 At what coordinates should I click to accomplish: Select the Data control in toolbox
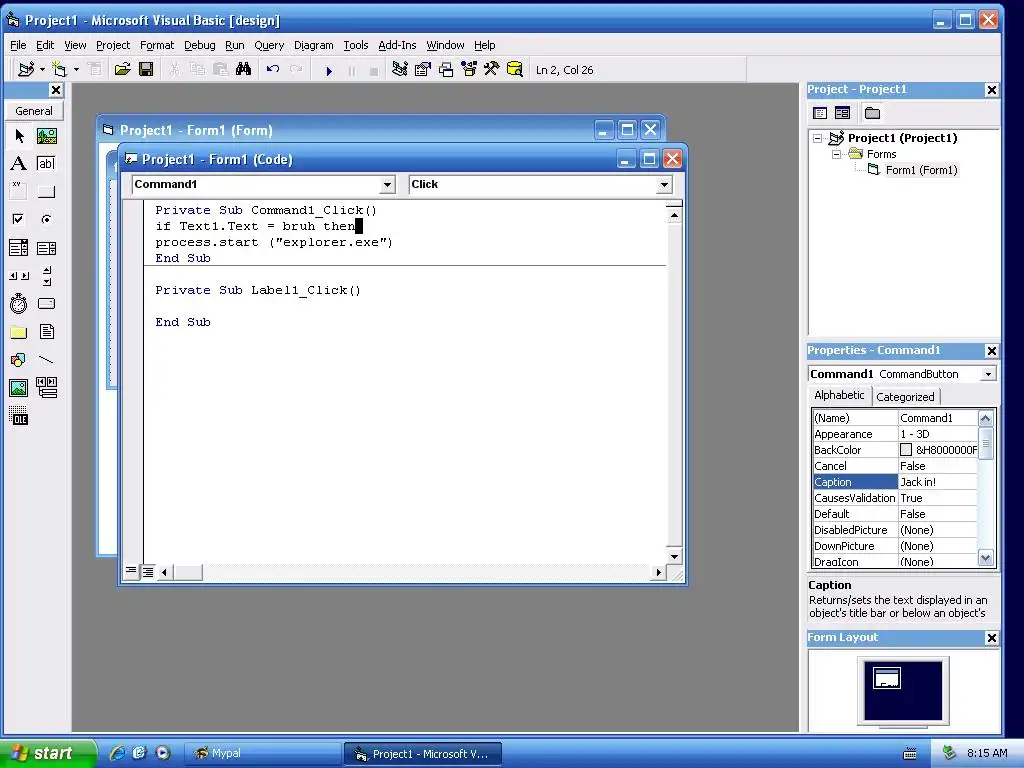[x=46, y=388]
